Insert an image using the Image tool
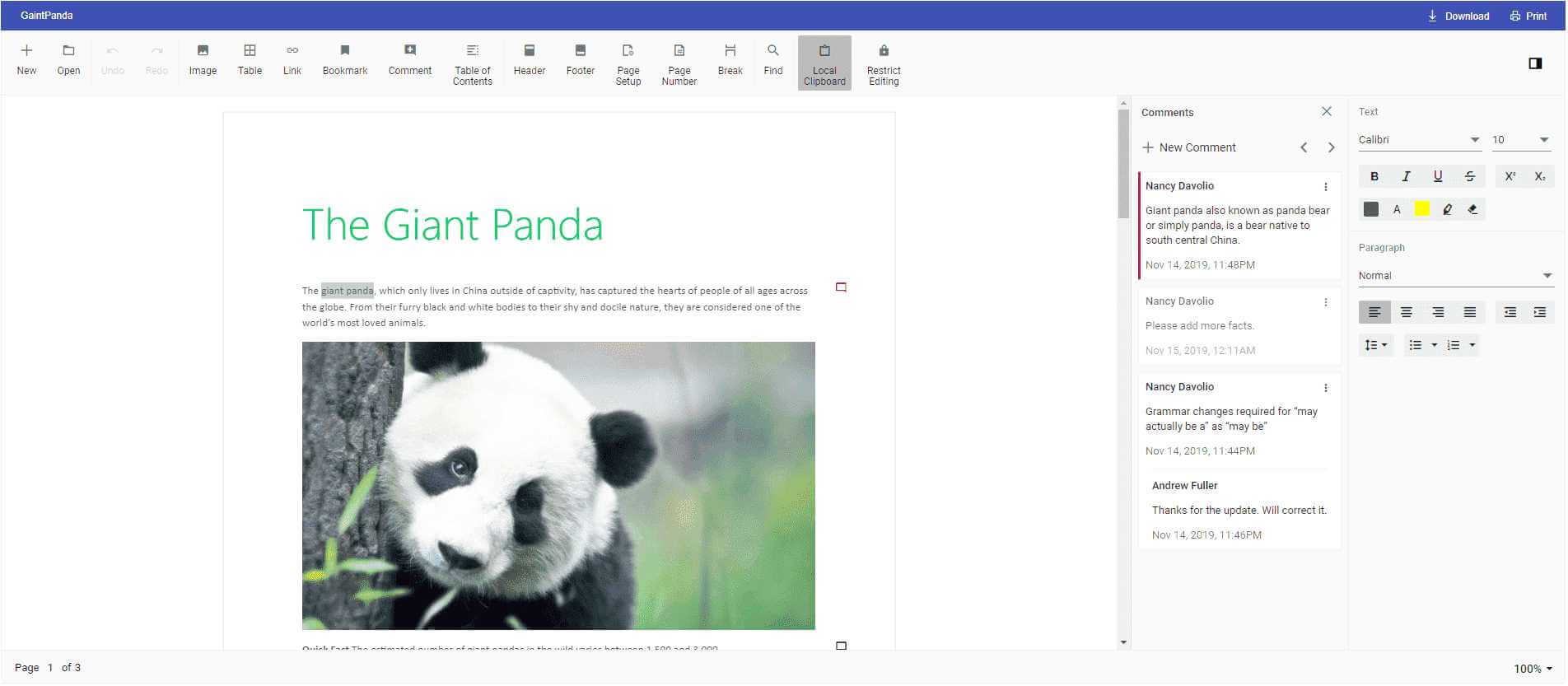The height and width of the screenshot is (686, 1568). (x=203, y=60)
